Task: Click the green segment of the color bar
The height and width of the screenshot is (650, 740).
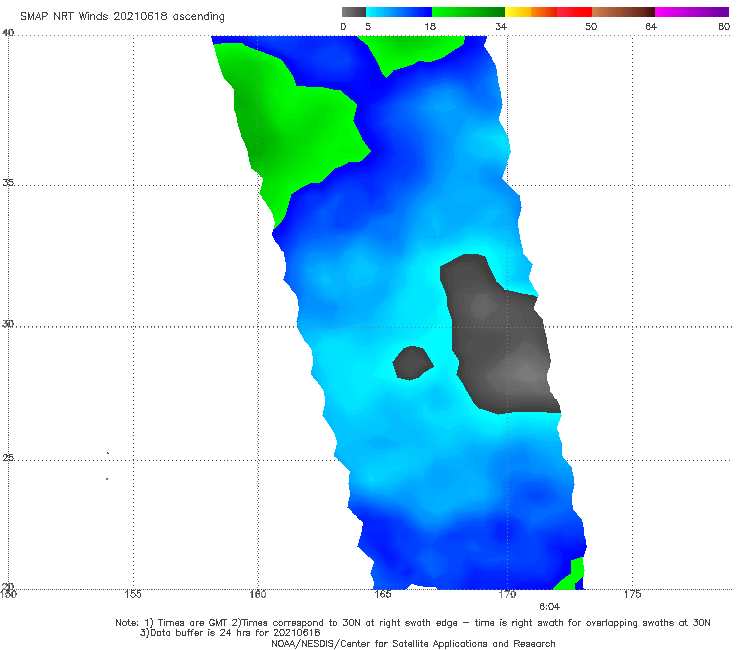Action: point(468,12)
